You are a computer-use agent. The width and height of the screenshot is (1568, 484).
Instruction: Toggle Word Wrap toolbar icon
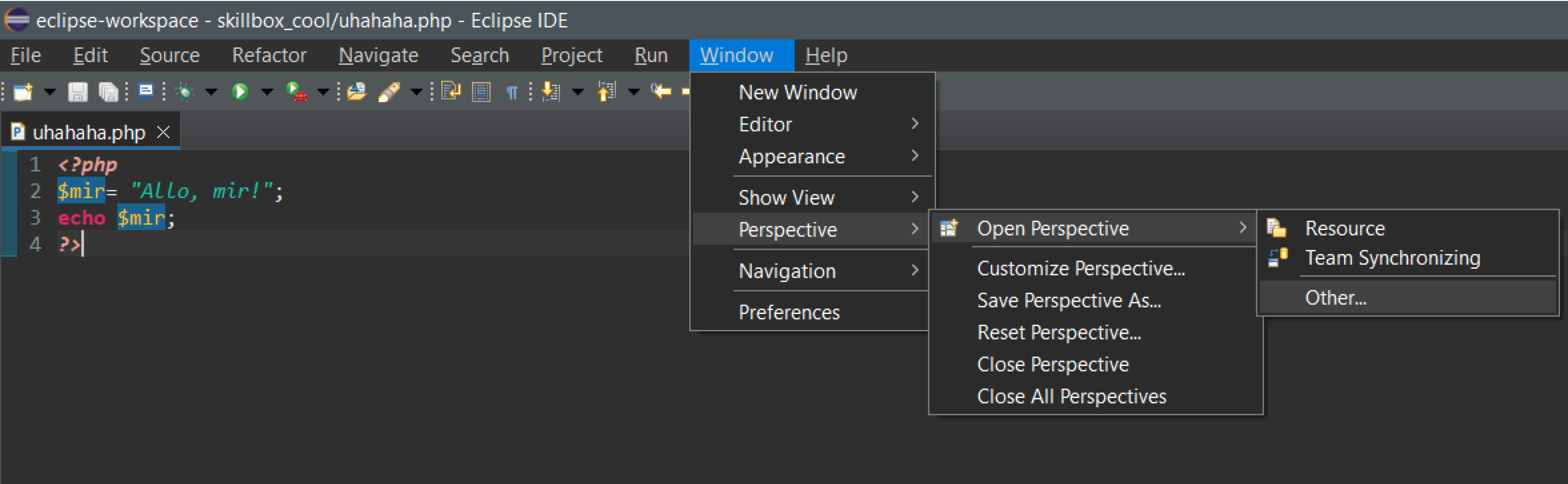coord(451,92)
